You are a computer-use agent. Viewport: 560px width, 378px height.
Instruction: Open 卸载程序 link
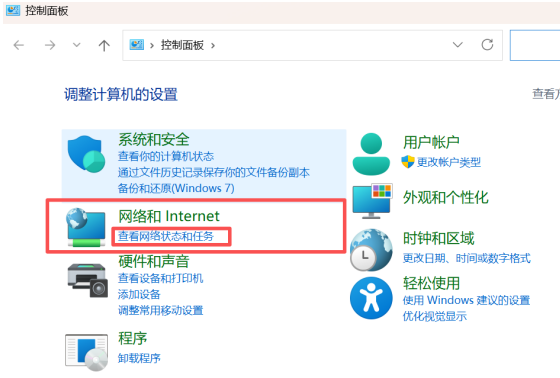coord(139,358)
